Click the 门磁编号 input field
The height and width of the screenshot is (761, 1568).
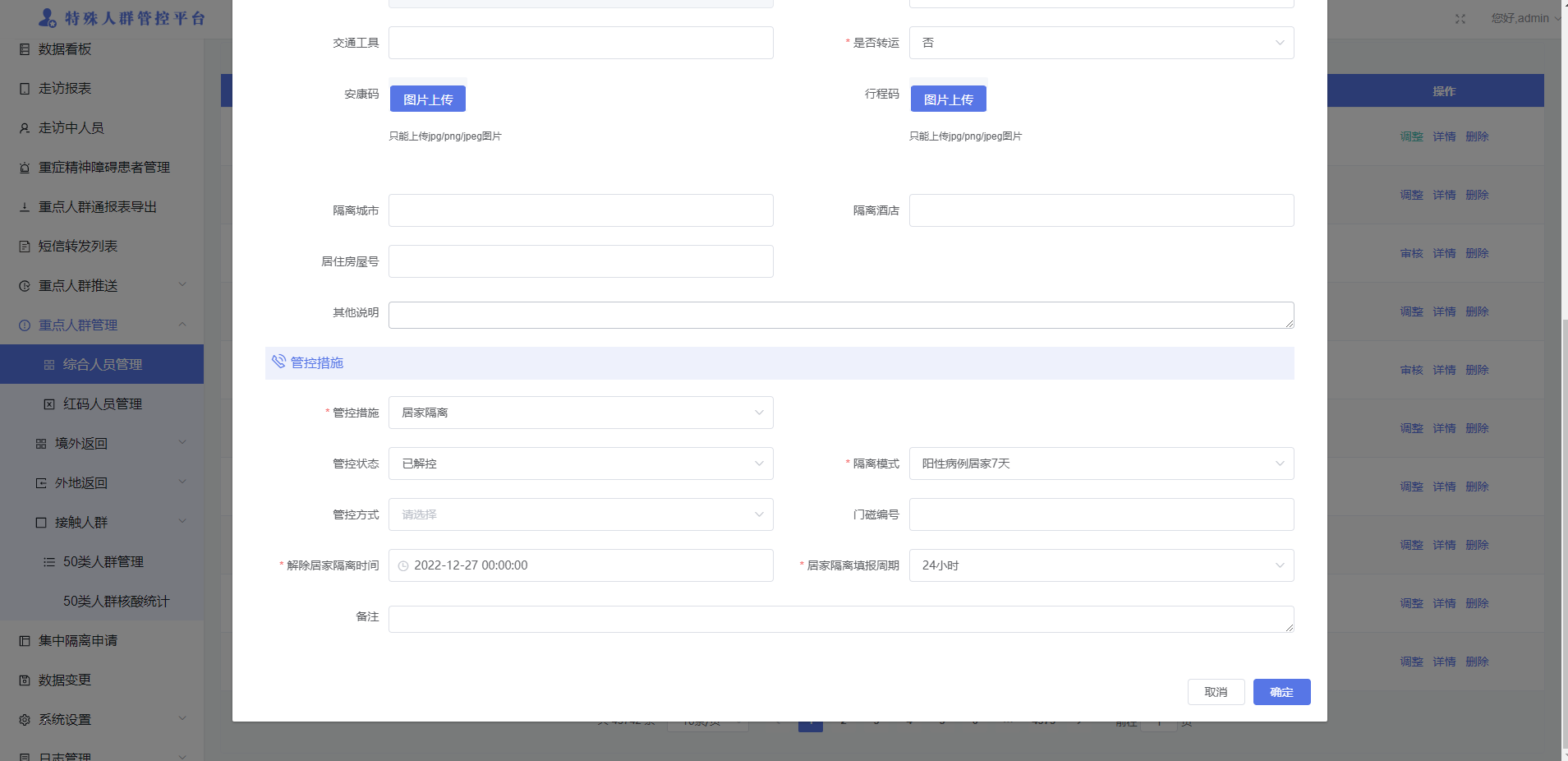coord(1101,514)
